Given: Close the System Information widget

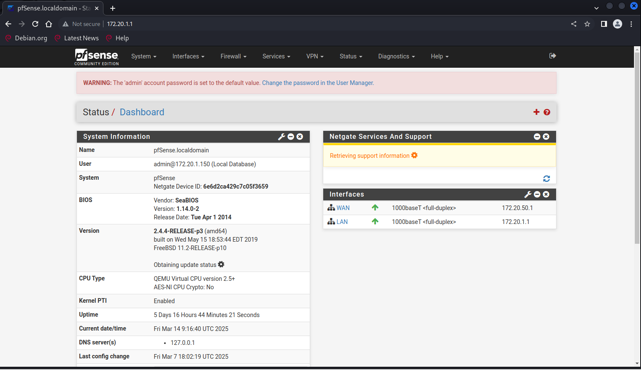Looking at the screenshot, I should 300,137.
